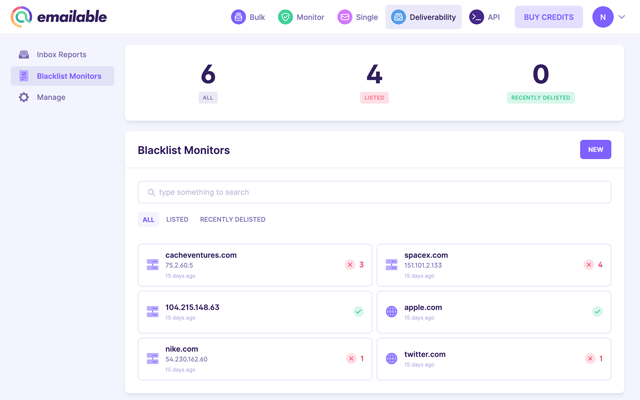
Task: Click the green check status for apple.com
Action: 597,312
